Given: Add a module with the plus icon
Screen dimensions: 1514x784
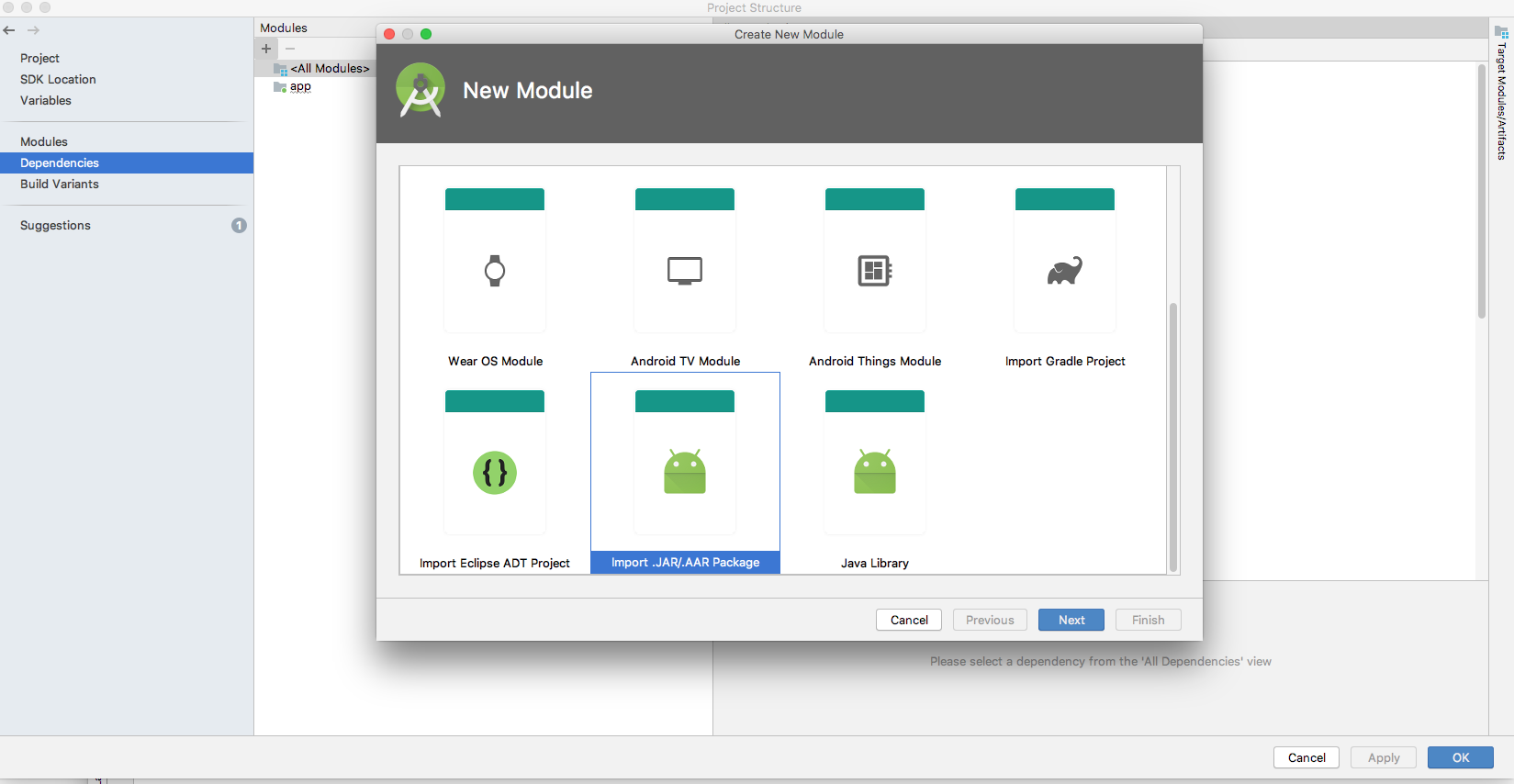Looking at the screenshot, I should (x=266, y=49).
